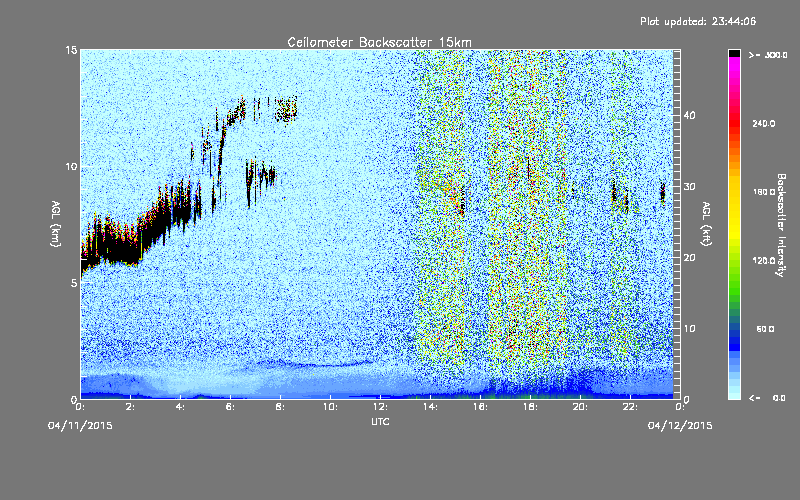Image resolution: width=800 pixels, height=500 pixels.
Task: Click the '60.0' colorbar label
Action: point(765,329)
